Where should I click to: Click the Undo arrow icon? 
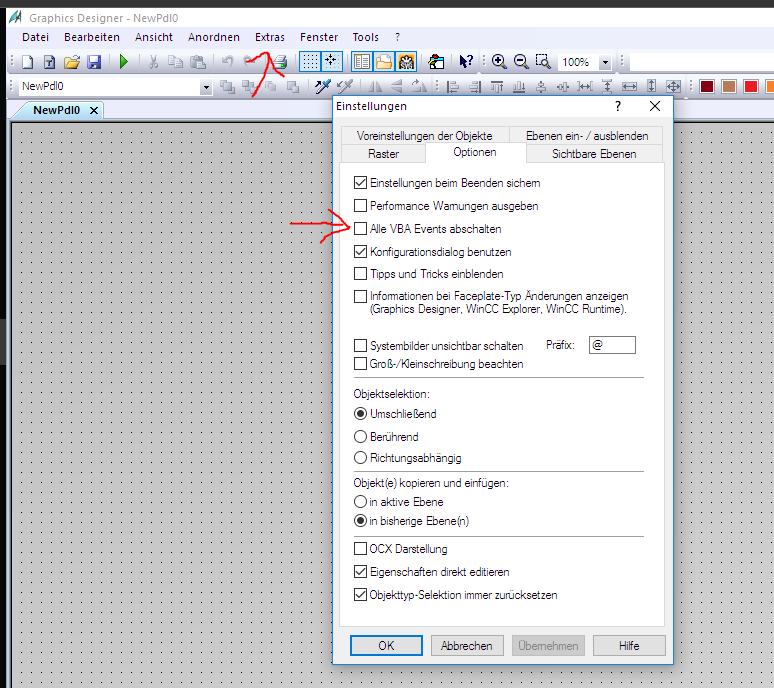coord(228,62)
